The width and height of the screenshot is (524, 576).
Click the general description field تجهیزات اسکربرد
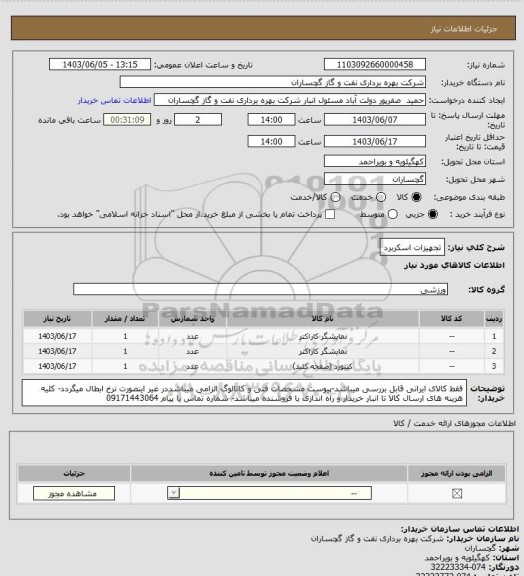coord(412,248)
